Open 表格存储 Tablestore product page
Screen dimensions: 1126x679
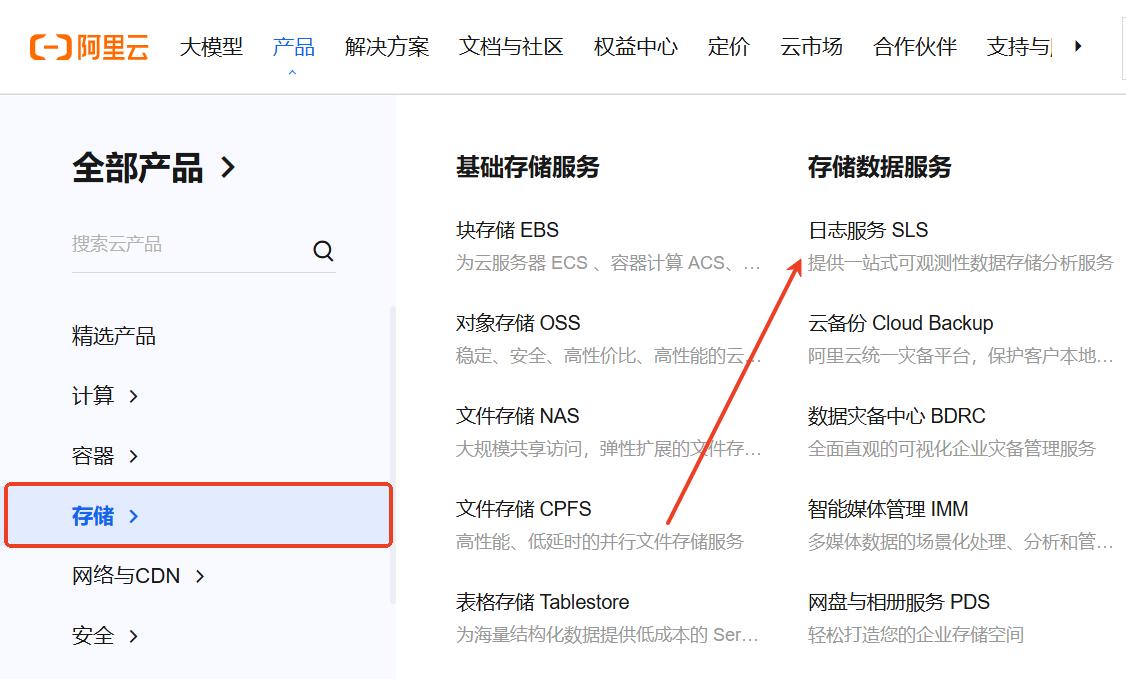click(x=544, y=601)
